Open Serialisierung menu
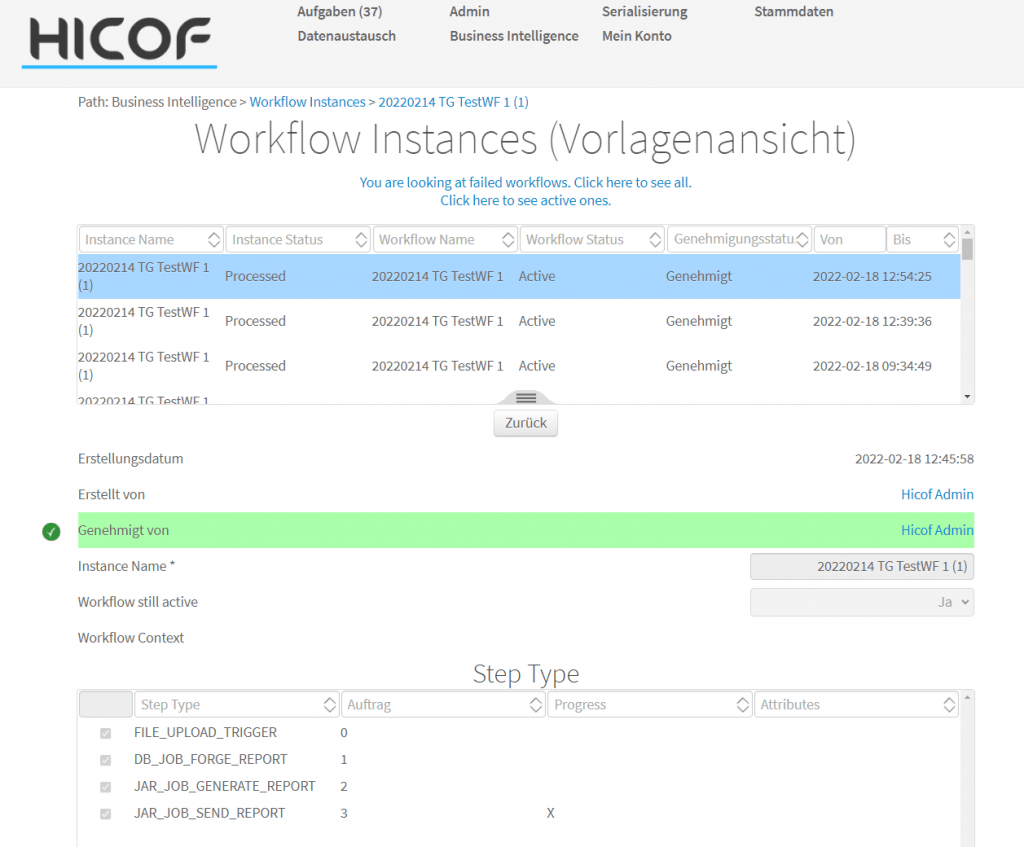Screen dimensions: 1024x847 point(645,12)
